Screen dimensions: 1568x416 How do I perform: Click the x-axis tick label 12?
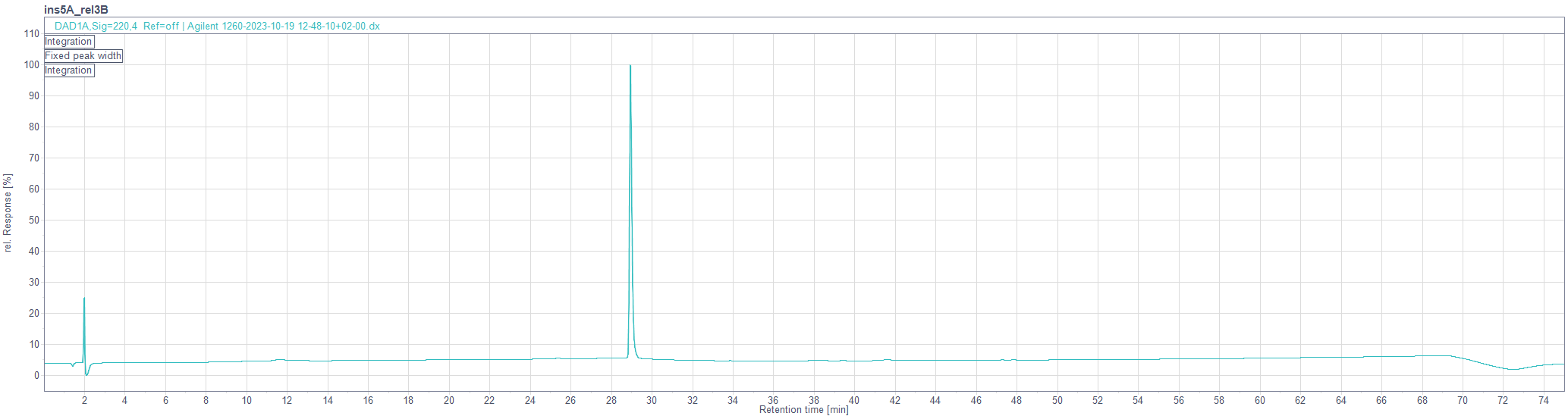287,400
